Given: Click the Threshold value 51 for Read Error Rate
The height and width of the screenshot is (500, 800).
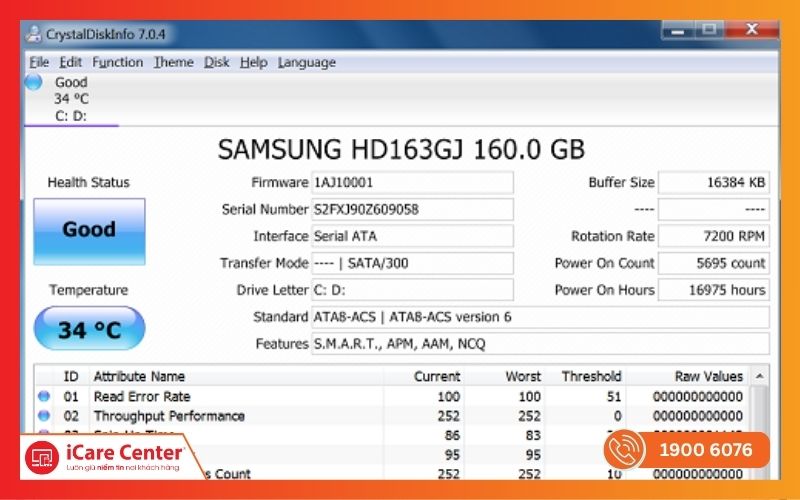Looking at the screenshot, I should tap(614, 396).
